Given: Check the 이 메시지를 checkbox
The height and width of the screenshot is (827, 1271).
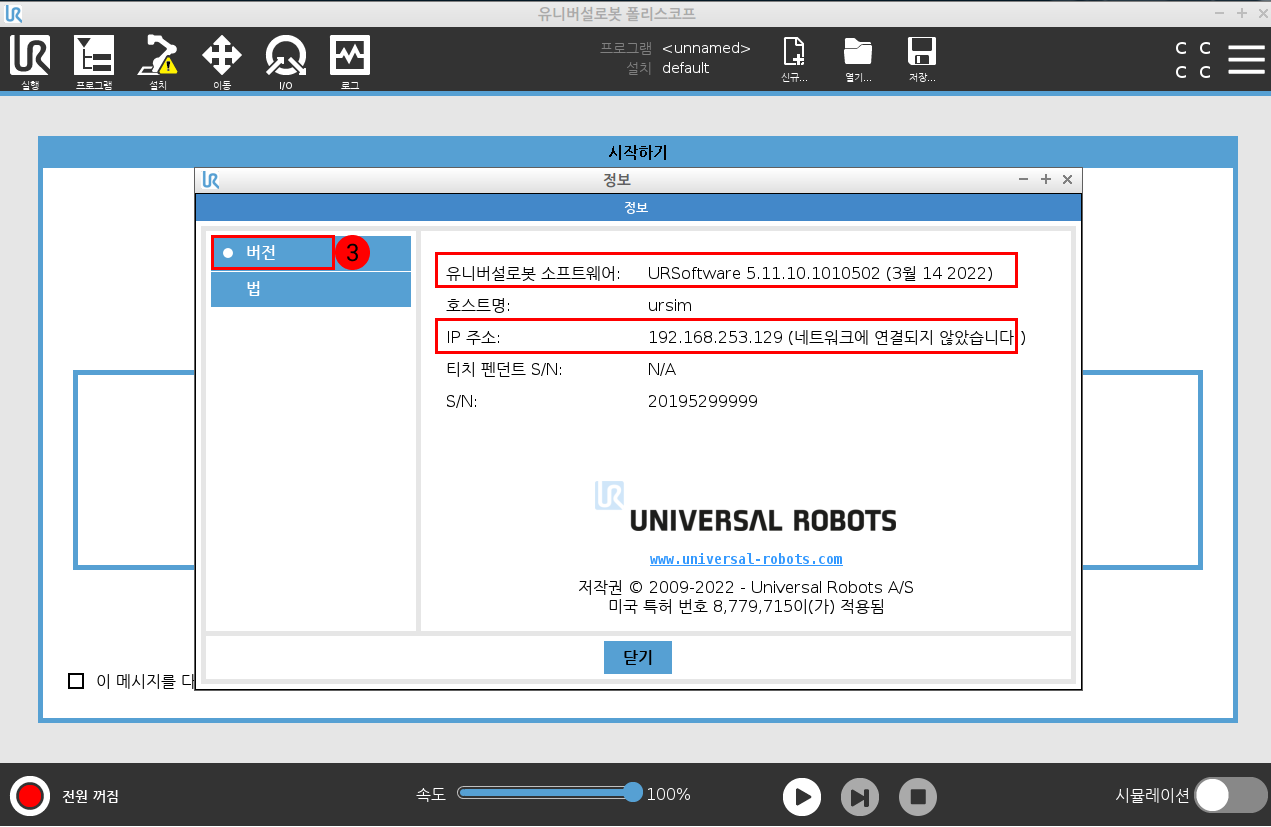Looking at the screenshot, I should [x=76, y=681].
